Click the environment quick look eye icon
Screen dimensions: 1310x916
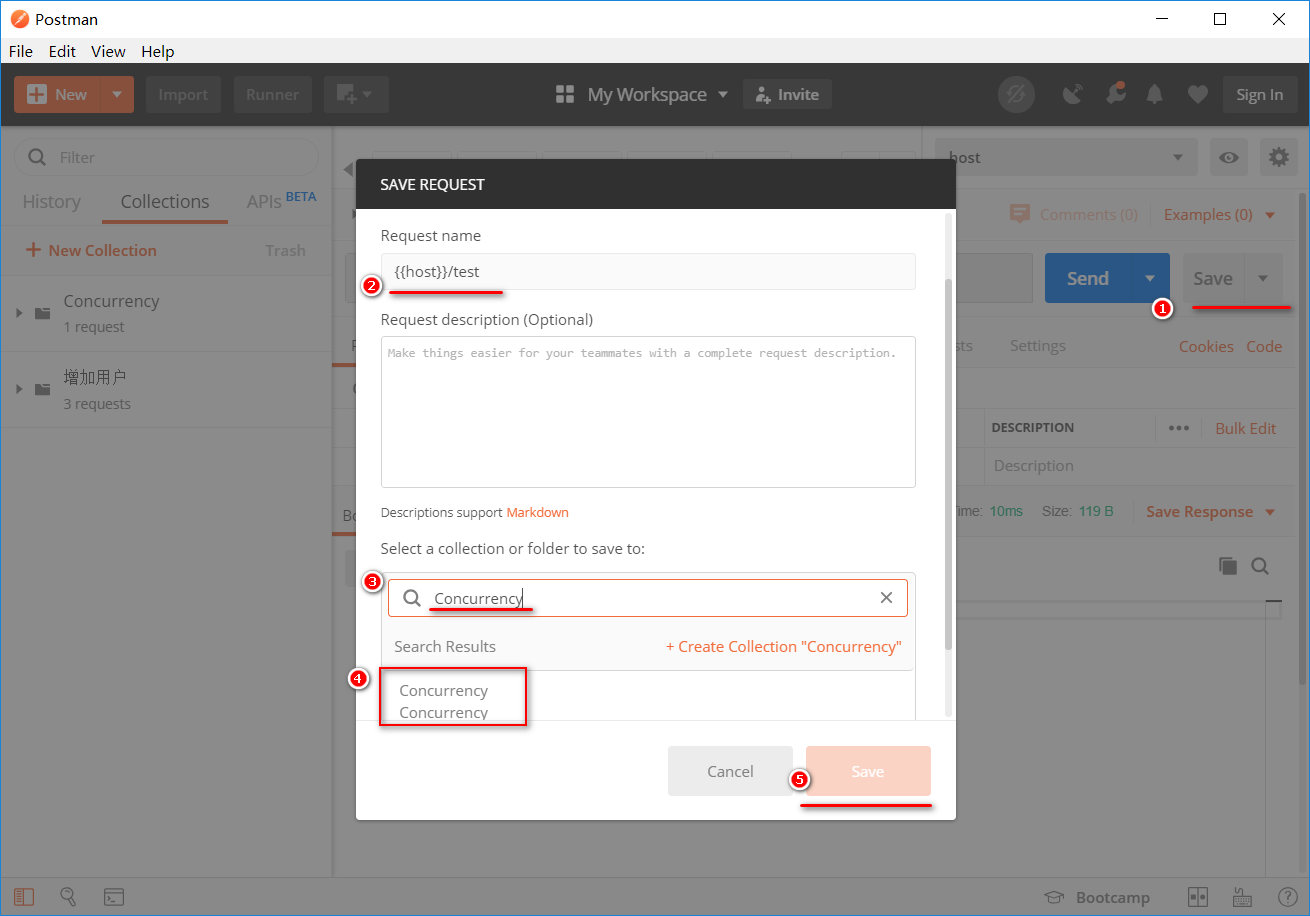(x=1229, y=157)
